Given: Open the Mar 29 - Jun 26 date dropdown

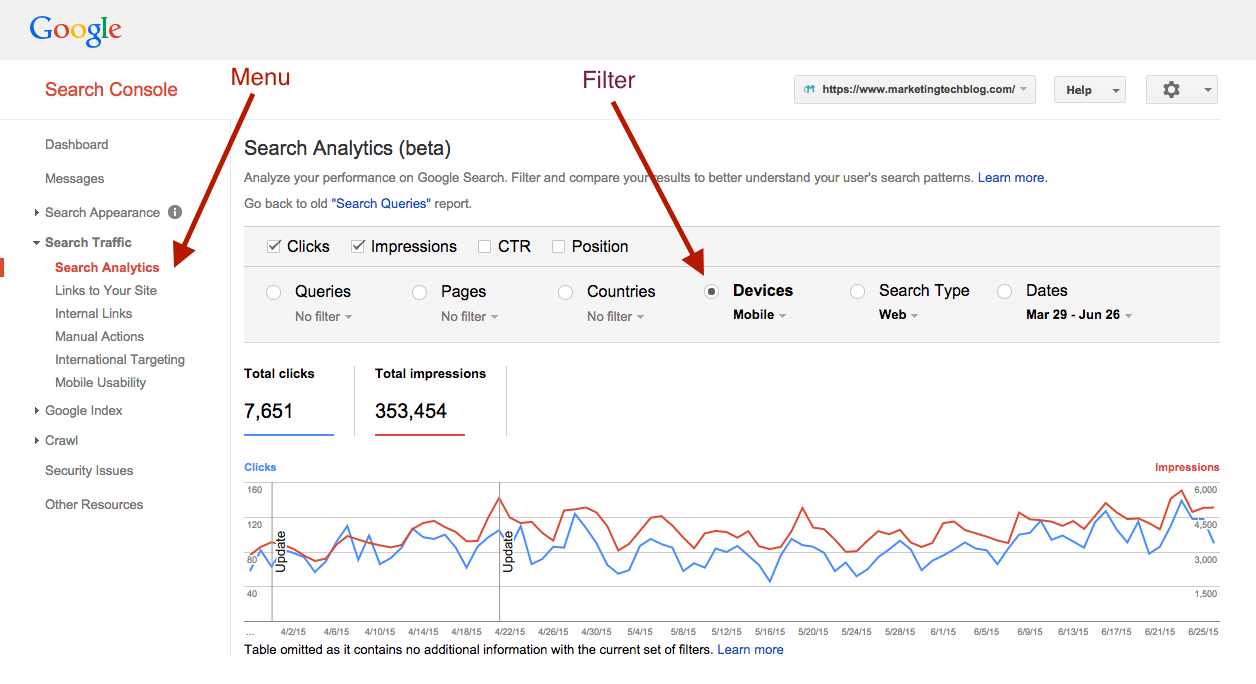Looking at the screenshot, I should coord(1078,315).
